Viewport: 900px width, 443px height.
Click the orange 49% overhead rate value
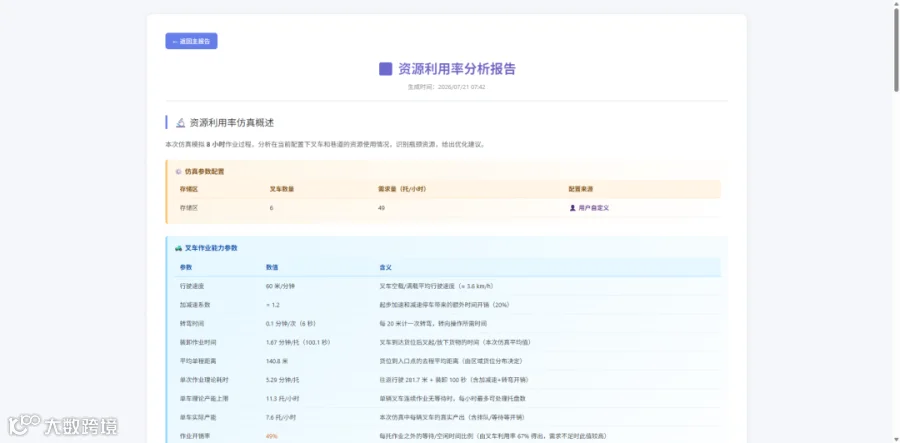click(x=271, y=437)
